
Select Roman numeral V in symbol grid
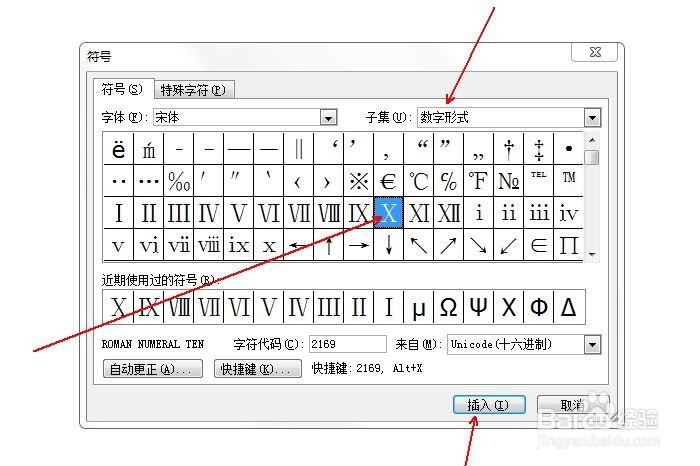[x=238, y=213]
